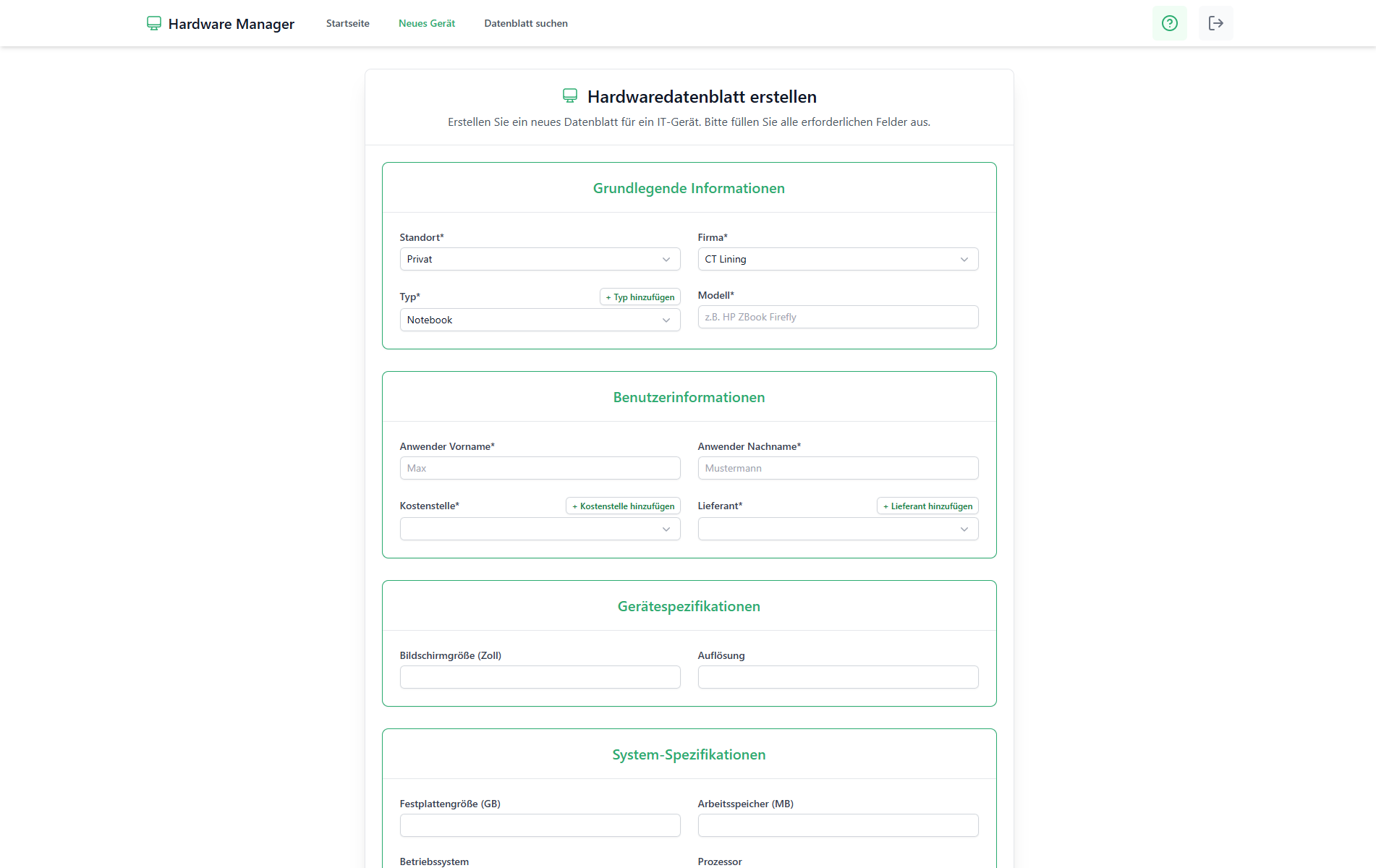The image size is (1376, 868).
Task: Focus the Auflösung input field
Action: [x=838, y=677]
